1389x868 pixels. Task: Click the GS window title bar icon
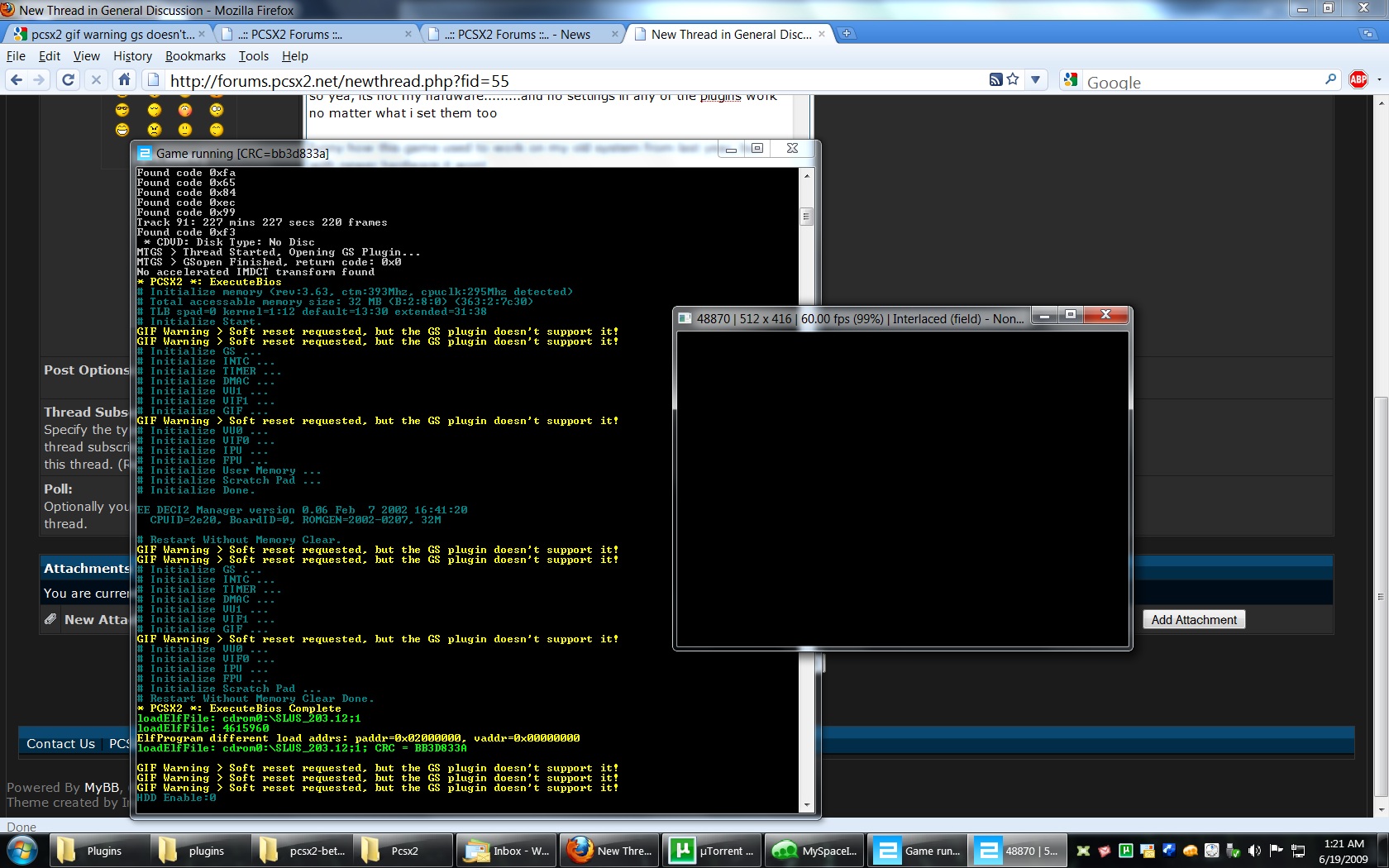(x=685, y=318)
